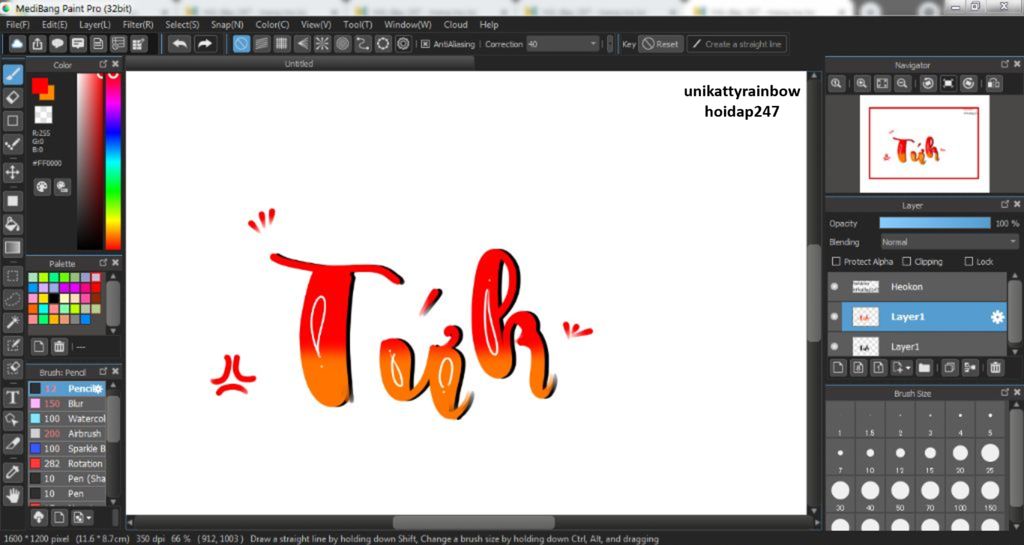1024x545 pixels.
Task: Open the Filter menu
Action: click(x=138, y=25)
